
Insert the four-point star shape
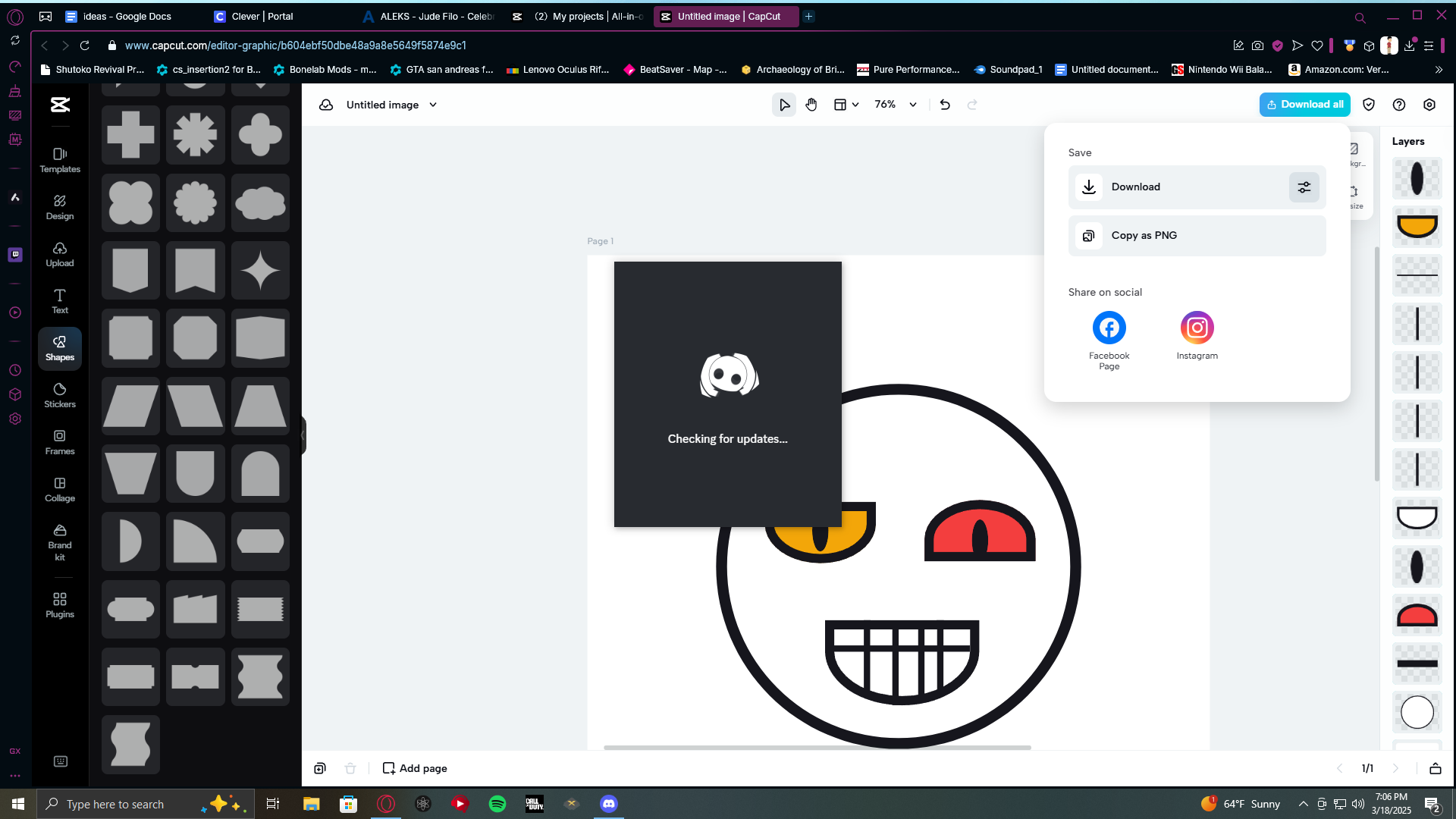tap(260, 271)
